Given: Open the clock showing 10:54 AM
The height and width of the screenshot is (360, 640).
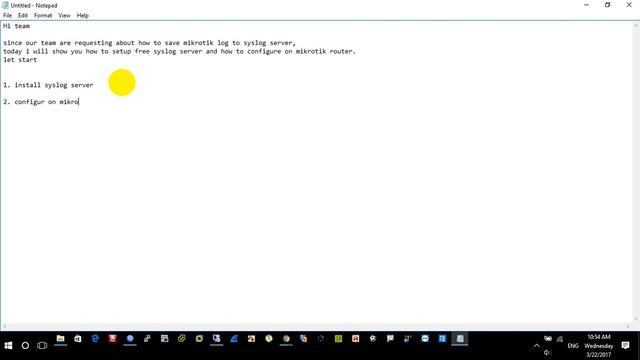Looking at the screenshot, I should click(598, 346).
